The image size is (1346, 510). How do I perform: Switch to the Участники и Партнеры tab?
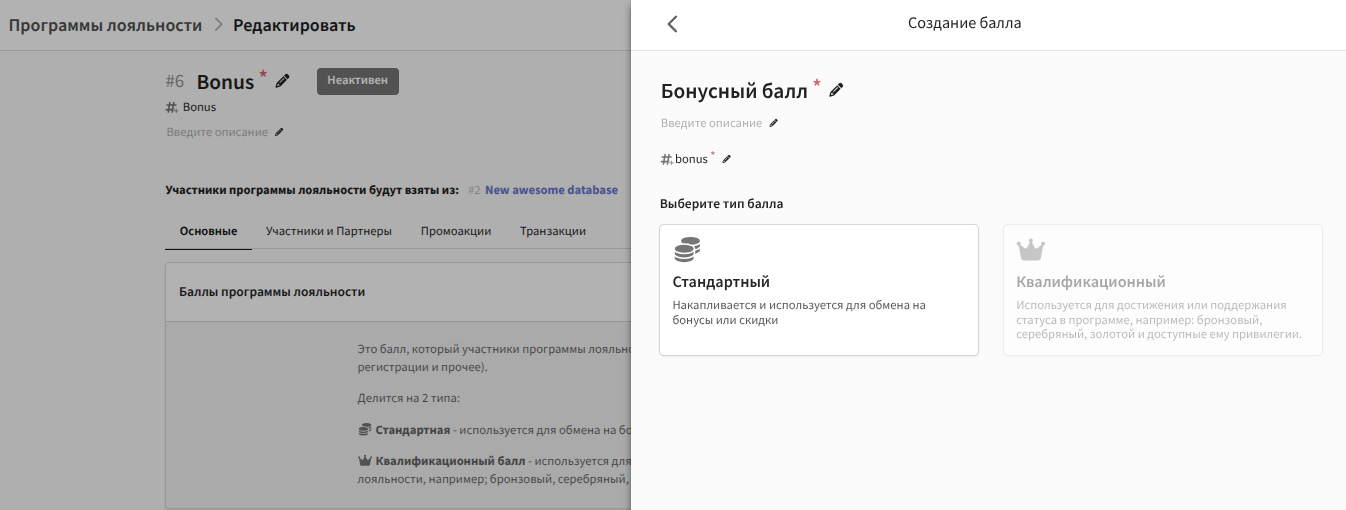coord(328,231)
